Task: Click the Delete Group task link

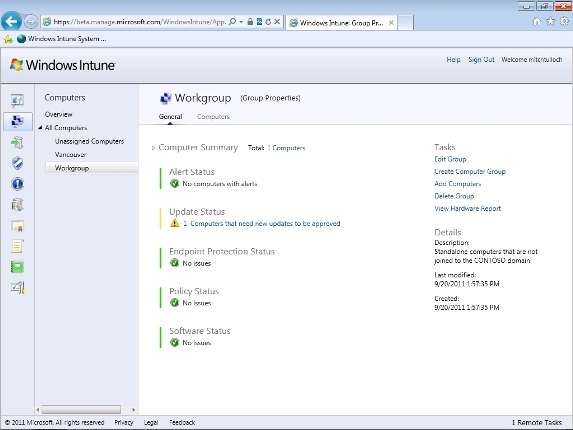Action: 454,196
